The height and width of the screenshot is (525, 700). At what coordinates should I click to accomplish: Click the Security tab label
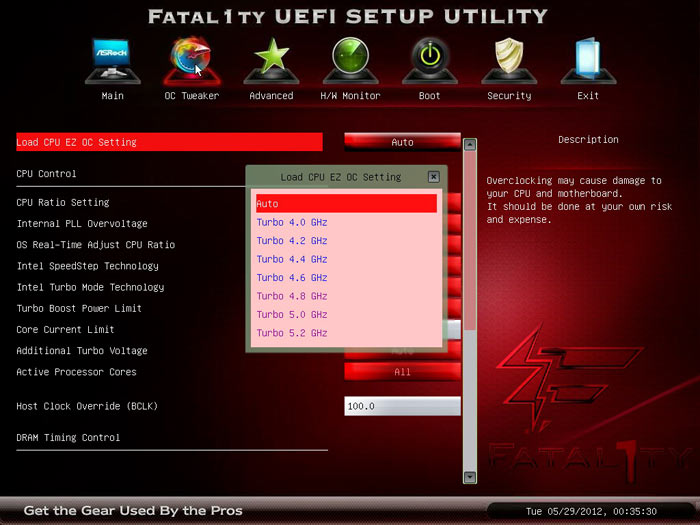[509, 96]
